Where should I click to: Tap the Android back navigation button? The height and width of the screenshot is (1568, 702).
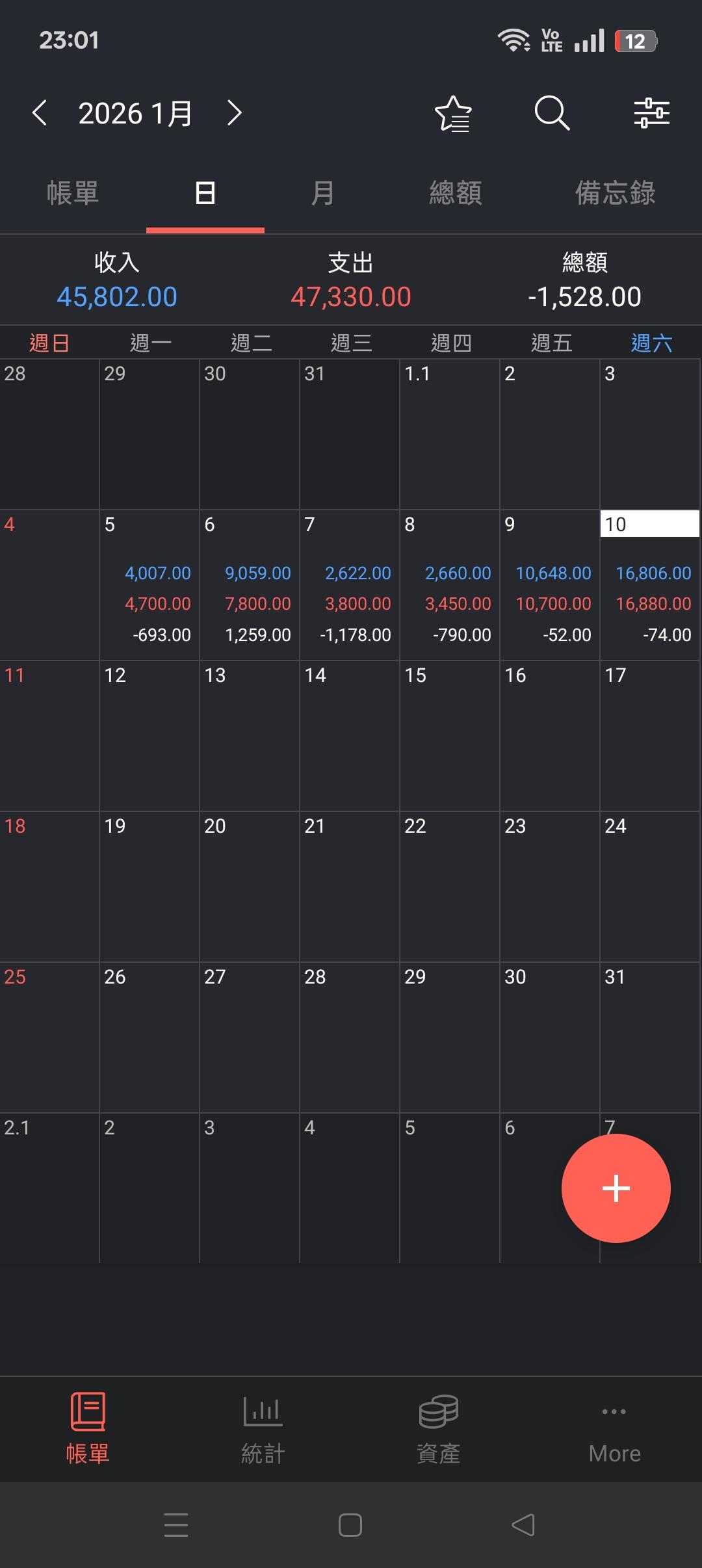523,1524
